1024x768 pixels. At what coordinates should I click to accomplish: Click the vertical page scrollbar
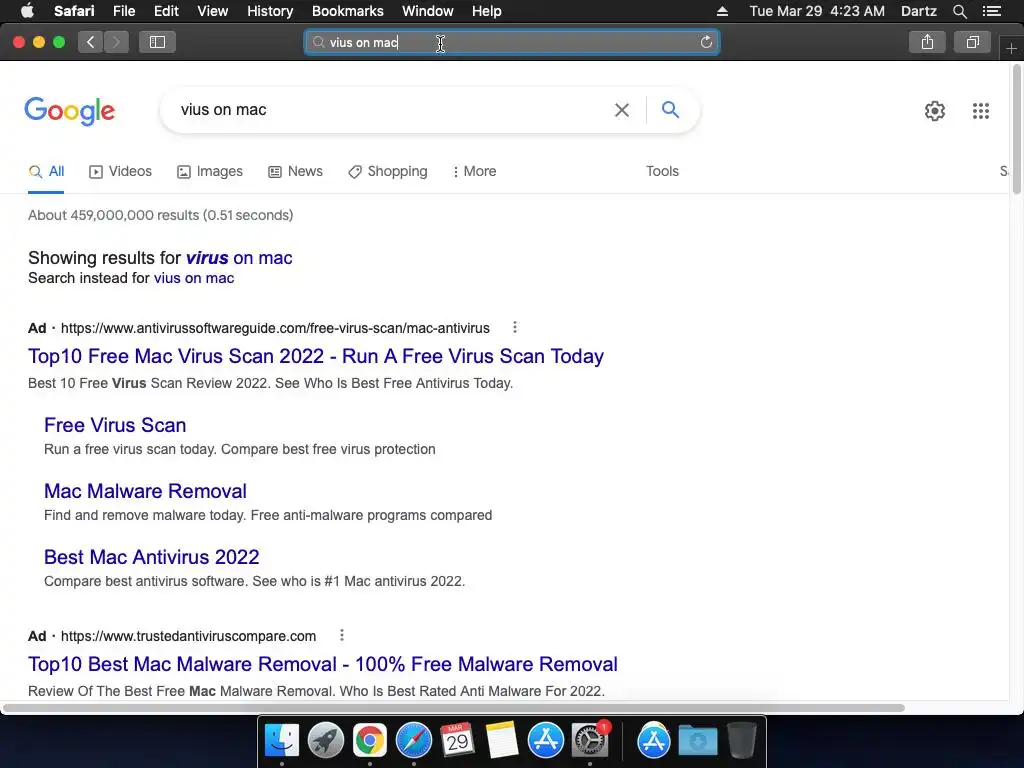coord(1016,129)
